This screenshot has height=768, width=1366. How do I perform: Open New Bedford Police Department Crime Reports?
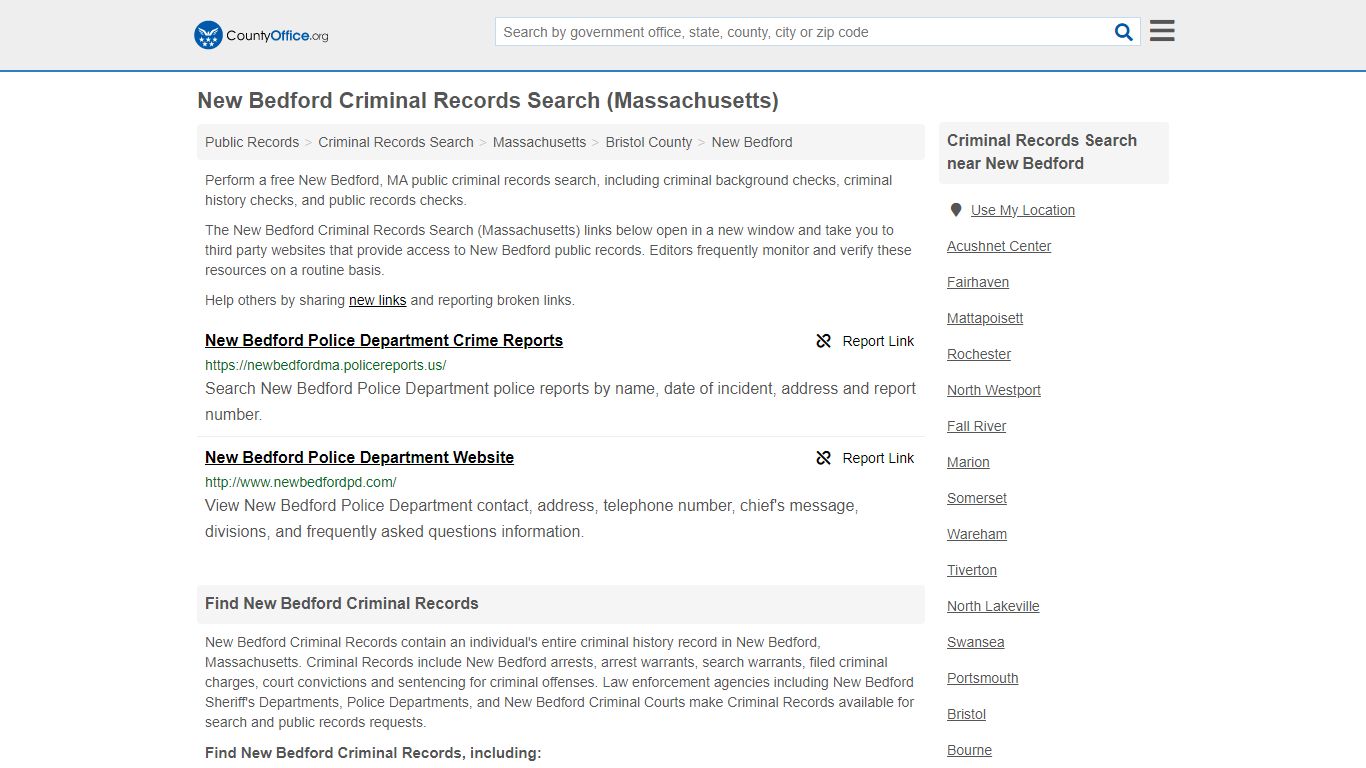pyautogui.click(x=384, y=340)
